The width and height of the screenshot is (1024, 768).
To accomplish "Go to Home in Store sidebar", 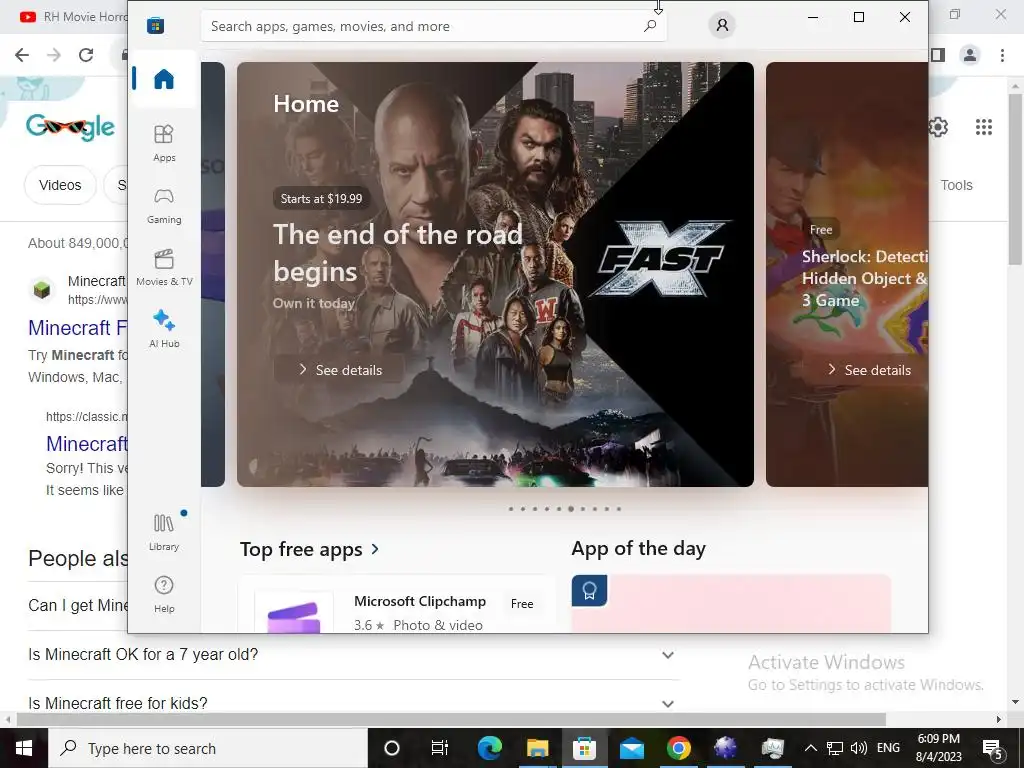I will [x=164, y=79].
